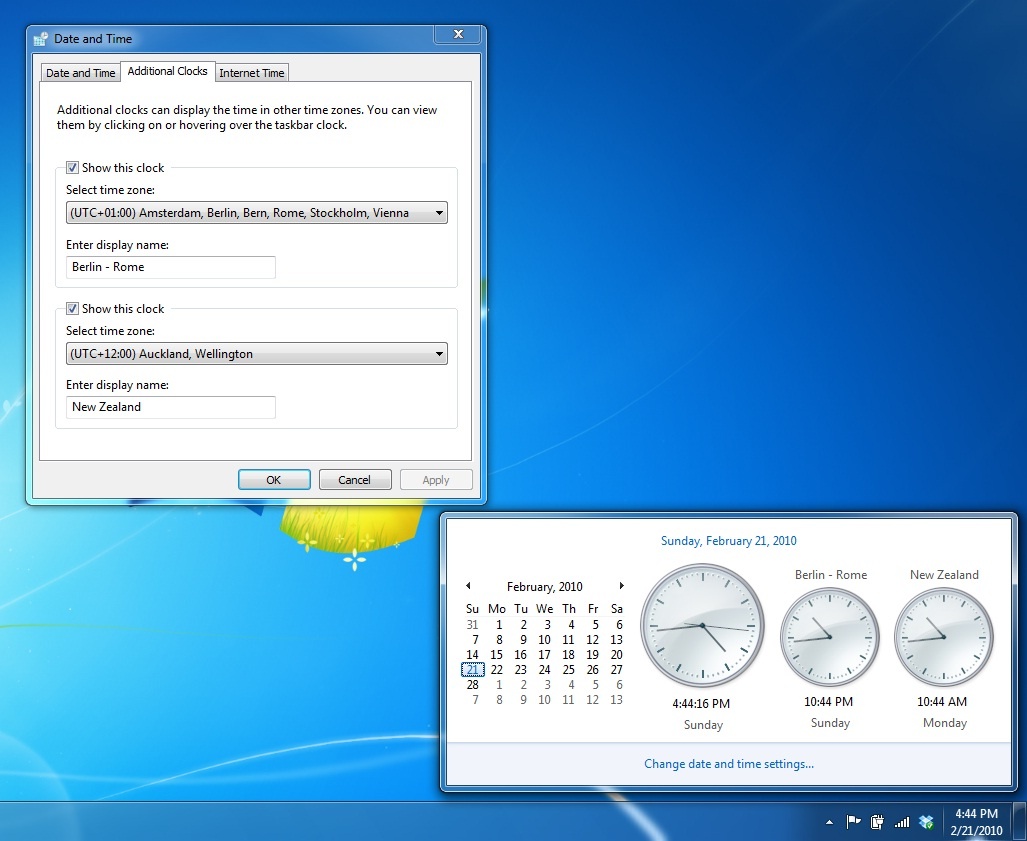
Task: Pick date 26 in the calendar
Action: click(593, 669)
